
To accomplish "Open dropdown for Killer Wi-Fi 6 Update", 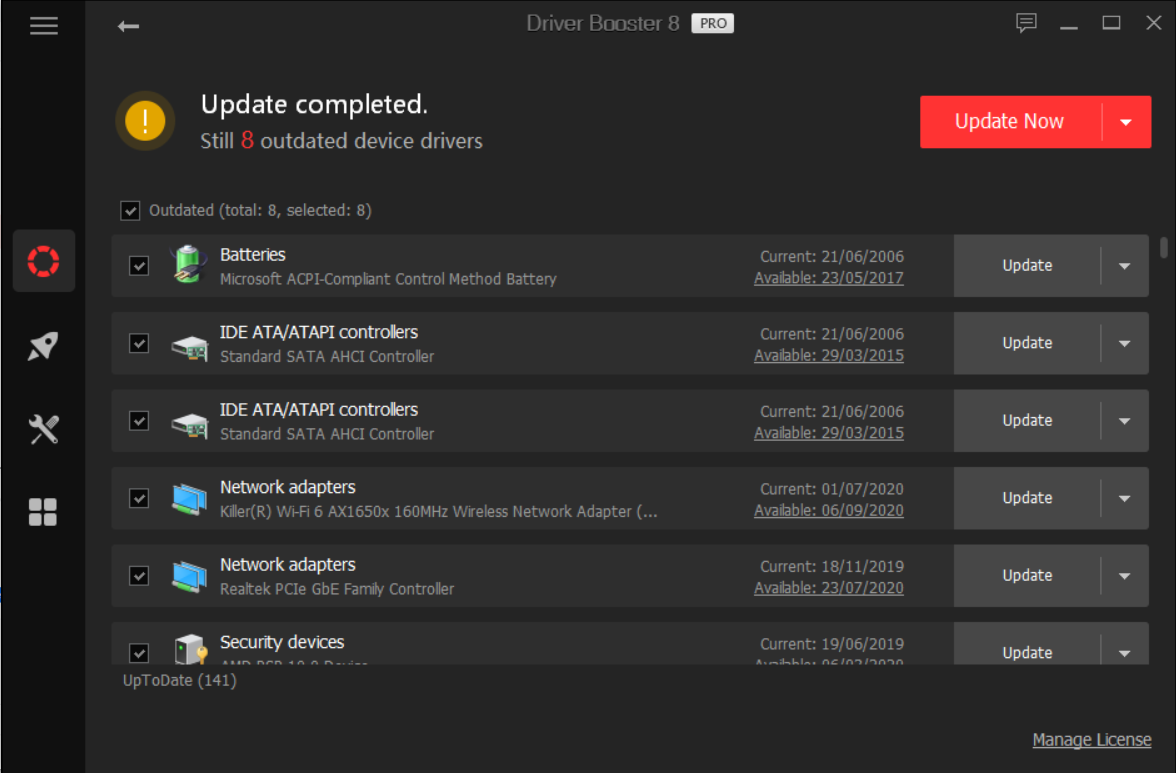I will click(x=1124, y=498).
